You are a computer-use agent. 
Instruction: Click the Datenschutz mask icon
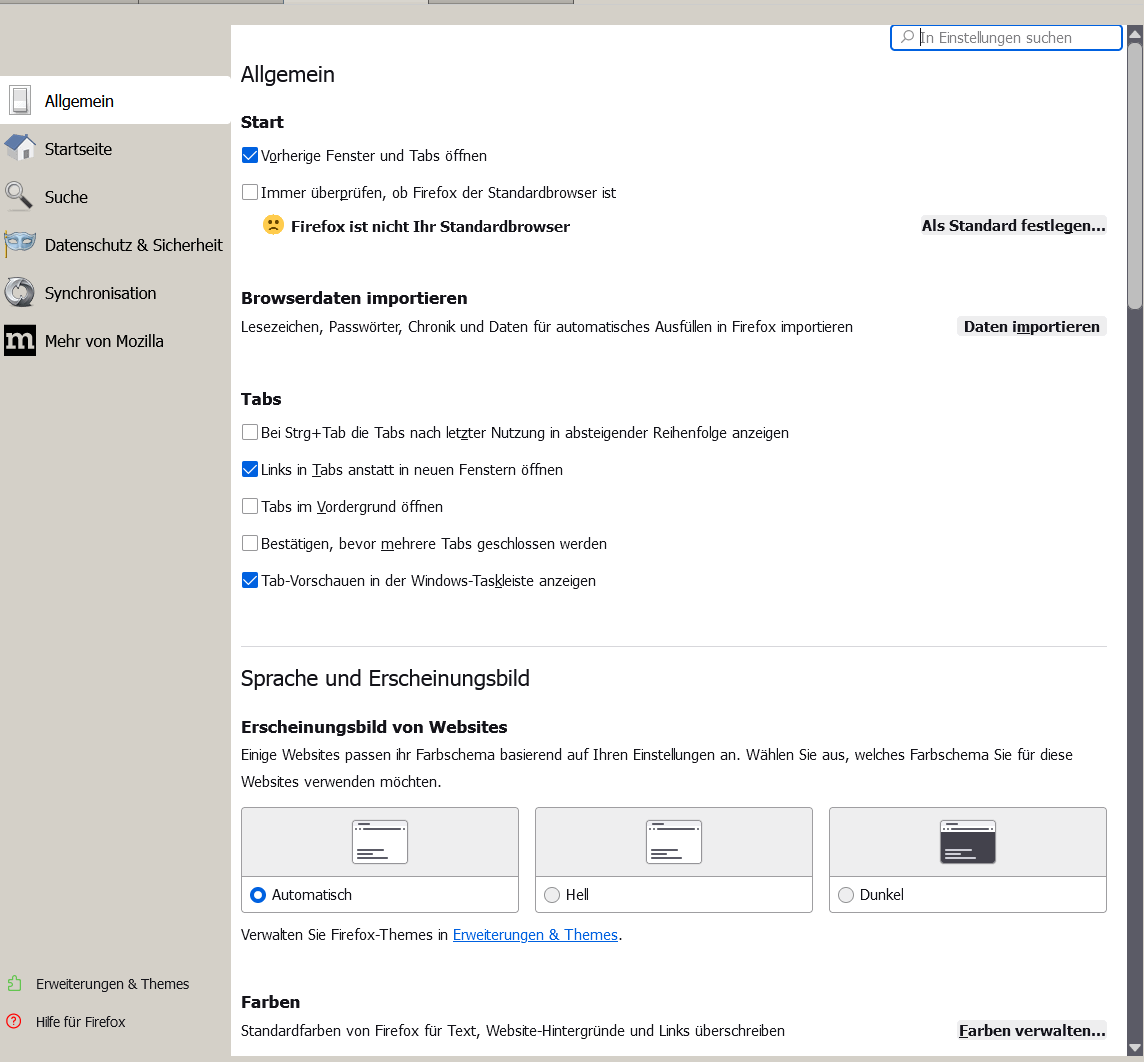20,244
